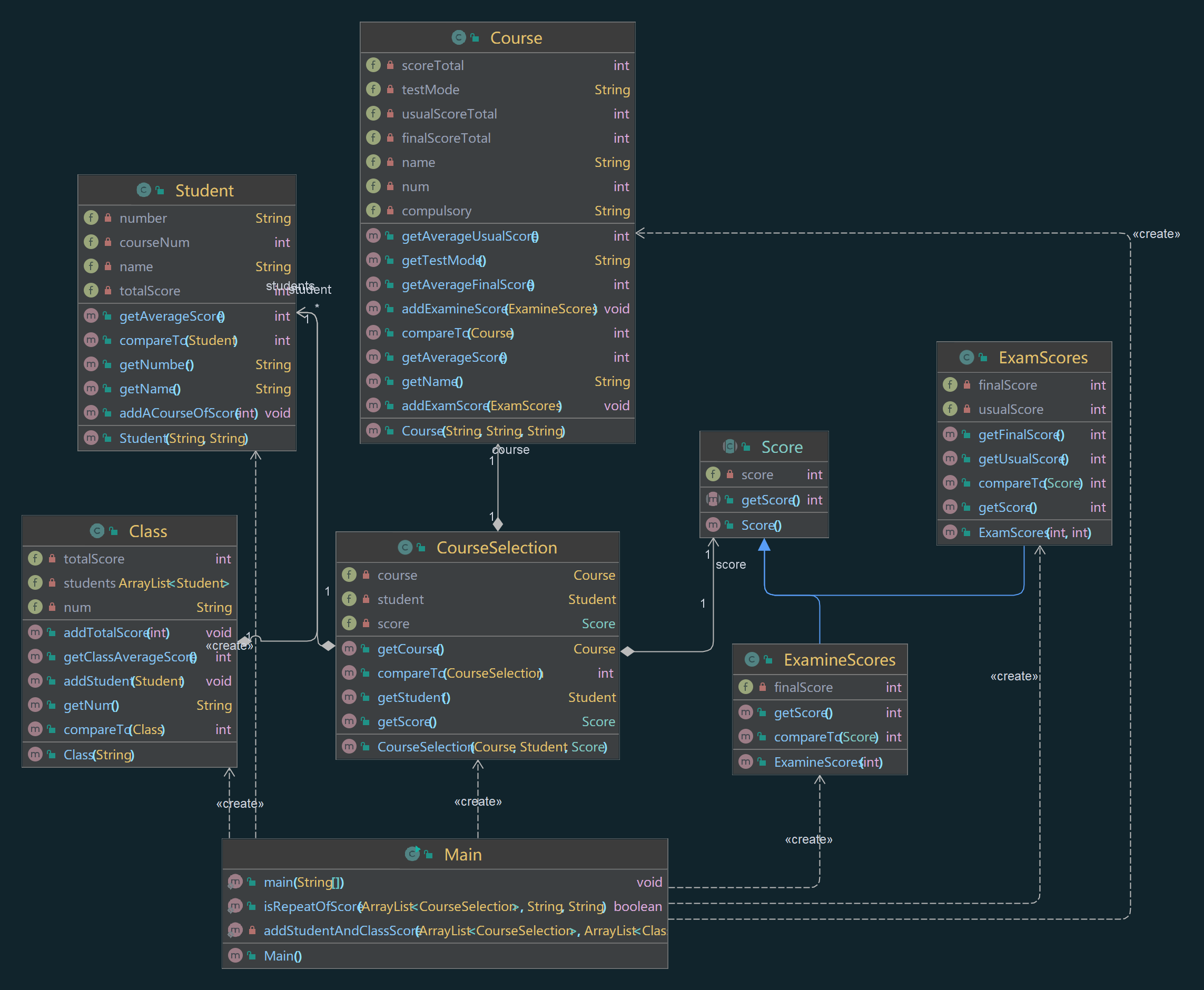Select the ExamScores node title
Screen dimensions: 1204x990
click(x=1043, y=358)
